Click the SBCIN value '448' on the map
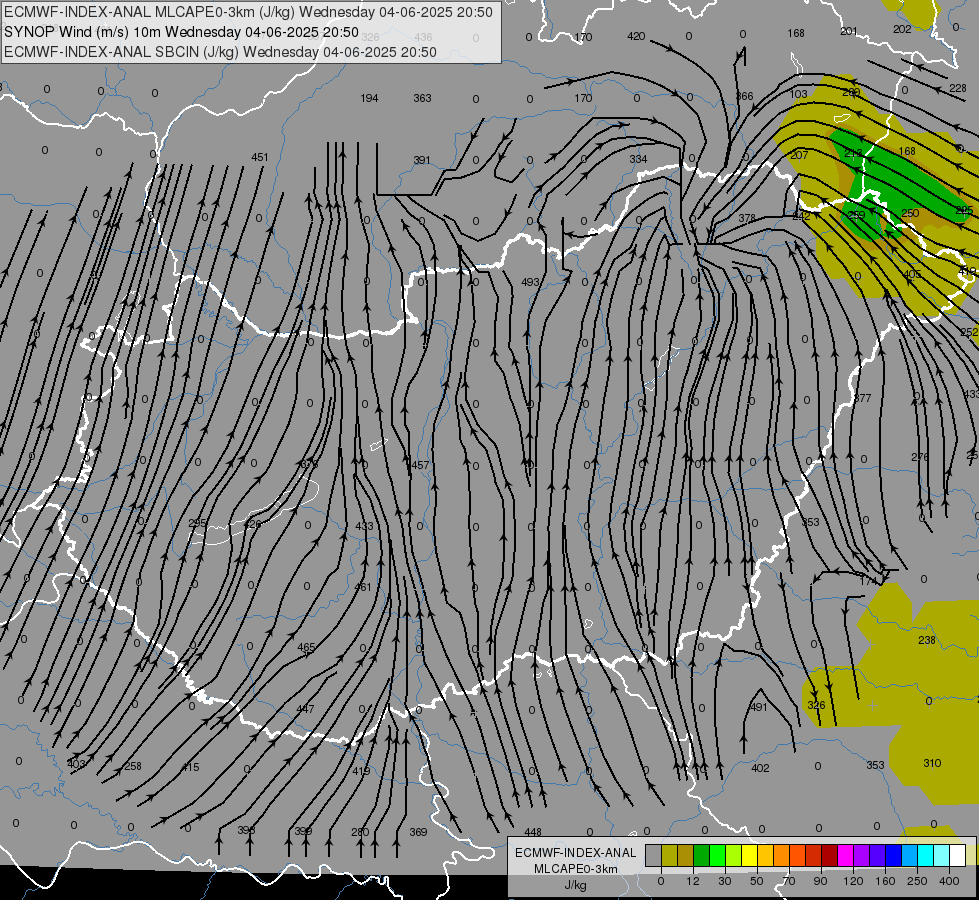 coord(533,833)
